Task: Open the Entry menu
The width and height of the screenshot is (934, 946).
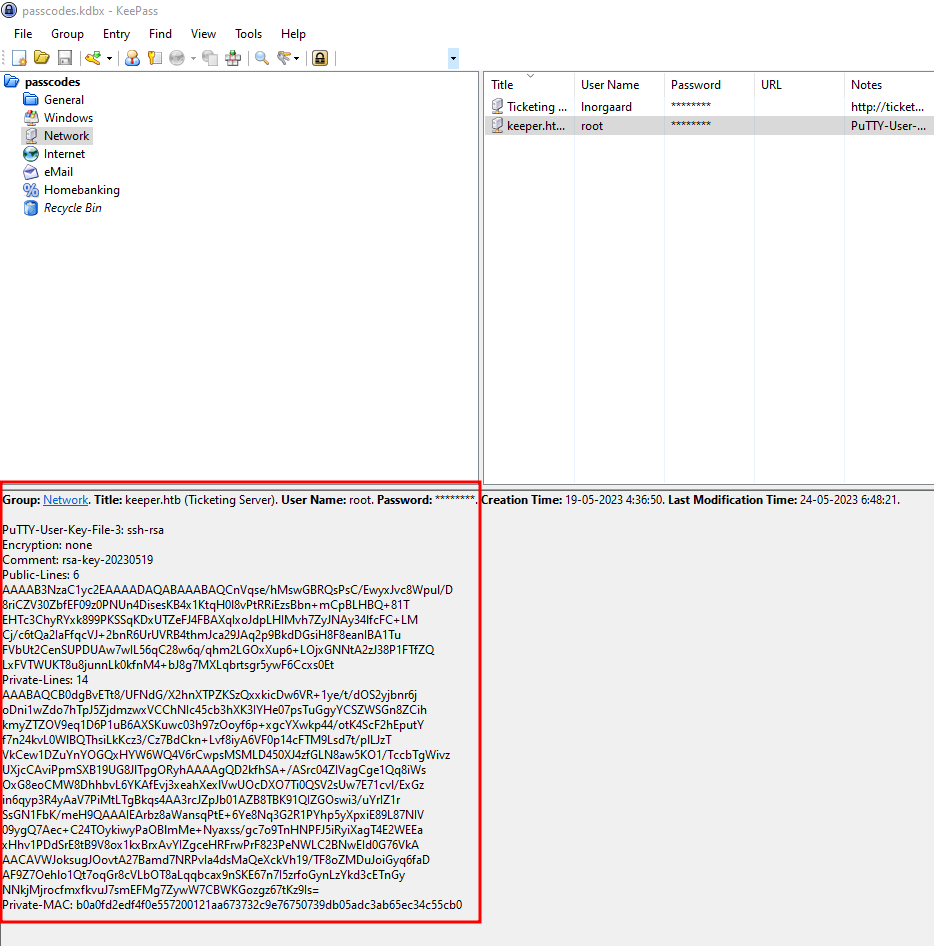Action: click(116, 34)
